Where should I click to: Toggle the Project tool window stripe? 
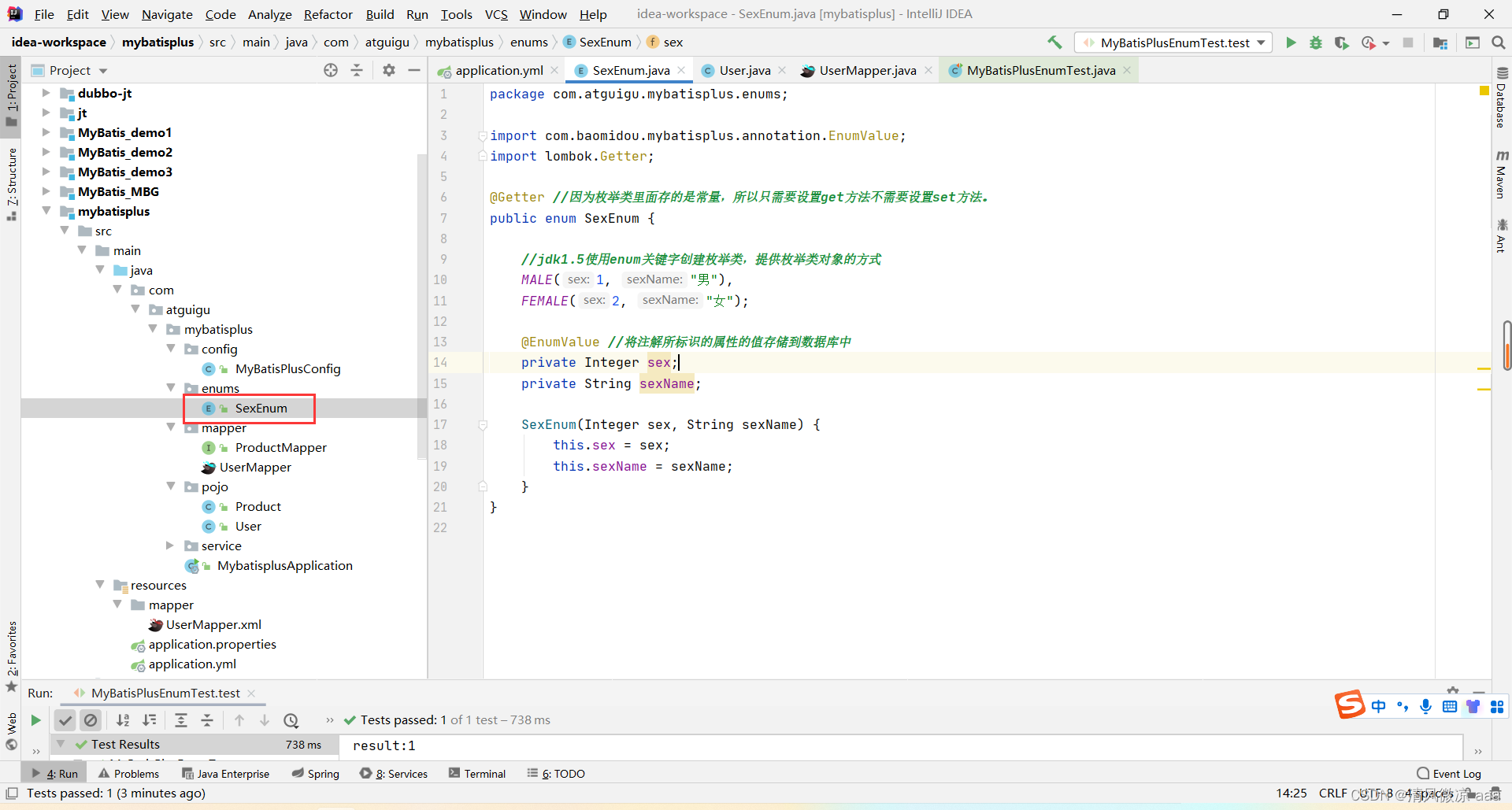11,94
